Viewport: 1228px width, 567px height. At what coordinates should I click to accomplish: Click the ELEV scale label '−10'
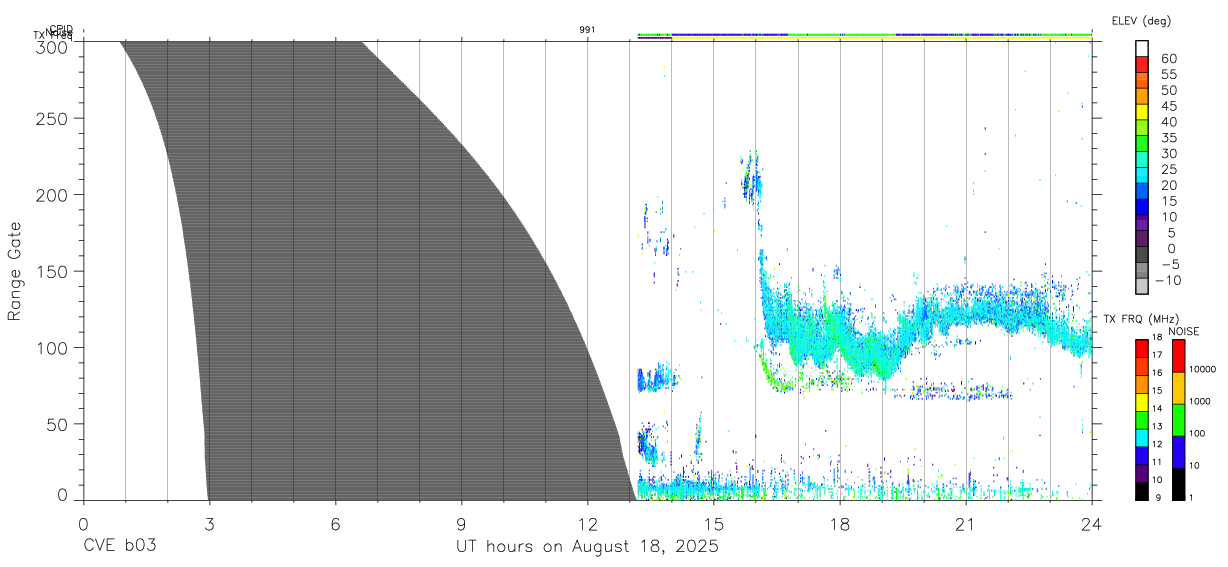coord(1168,279)
